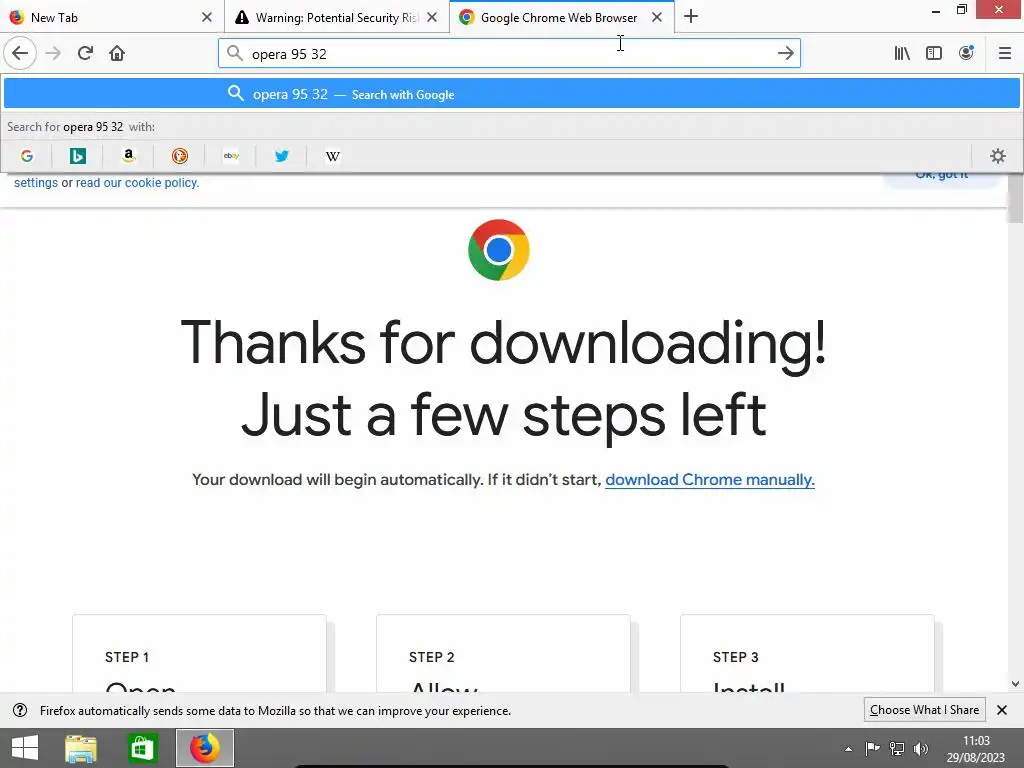
Task: Click the STEP 3 card
Action: (807, 653)
